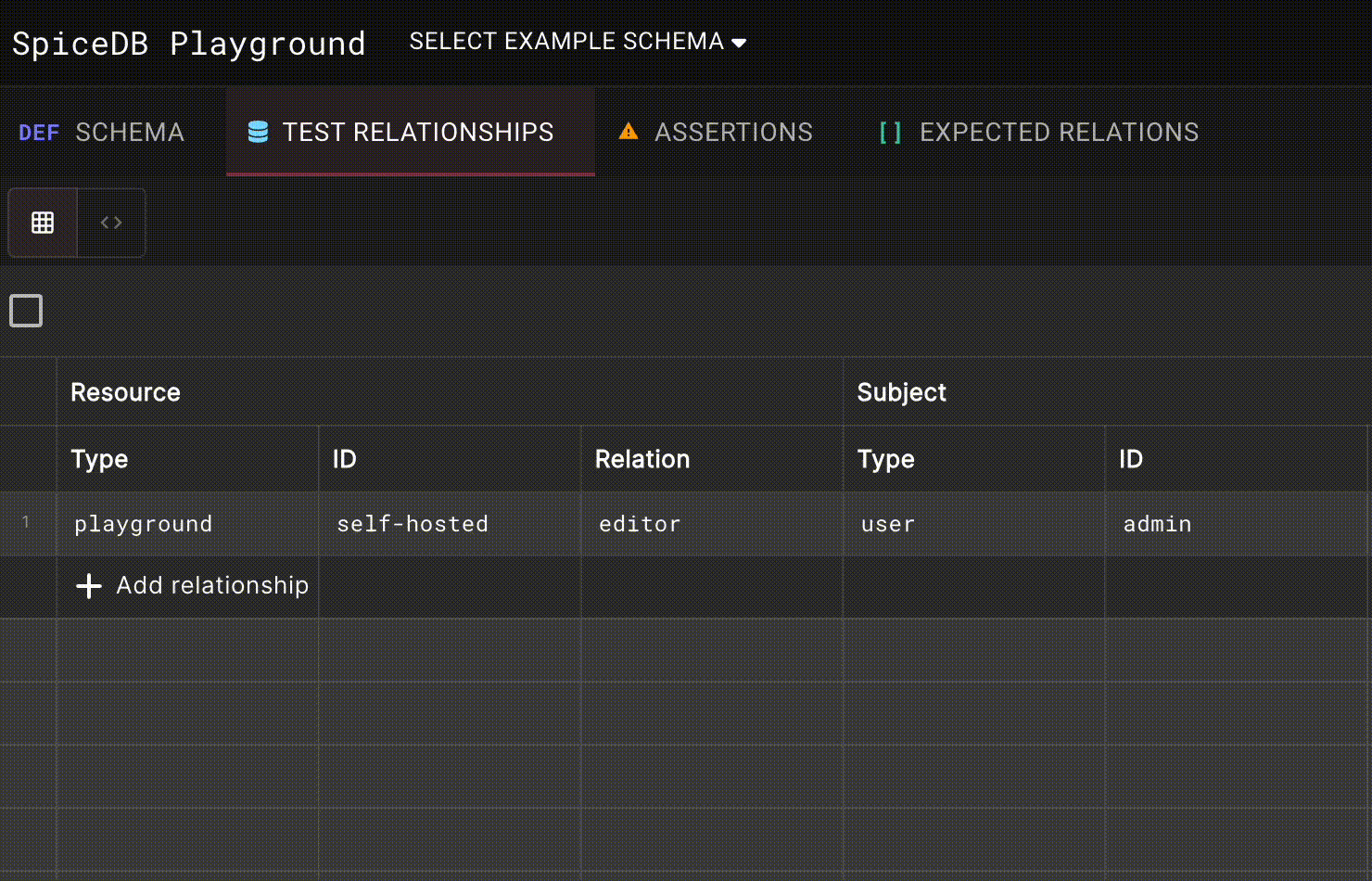
Task: Toggle the select-all relationships checkbox
Action: coord(25,311)
